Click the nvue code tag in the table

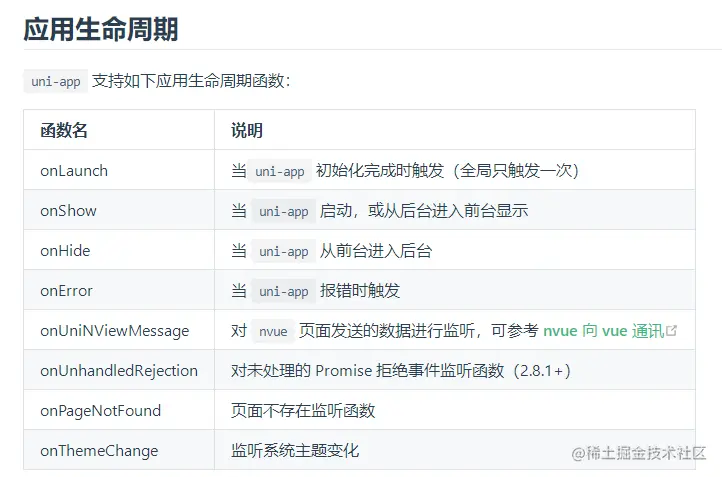pos(273,332)
